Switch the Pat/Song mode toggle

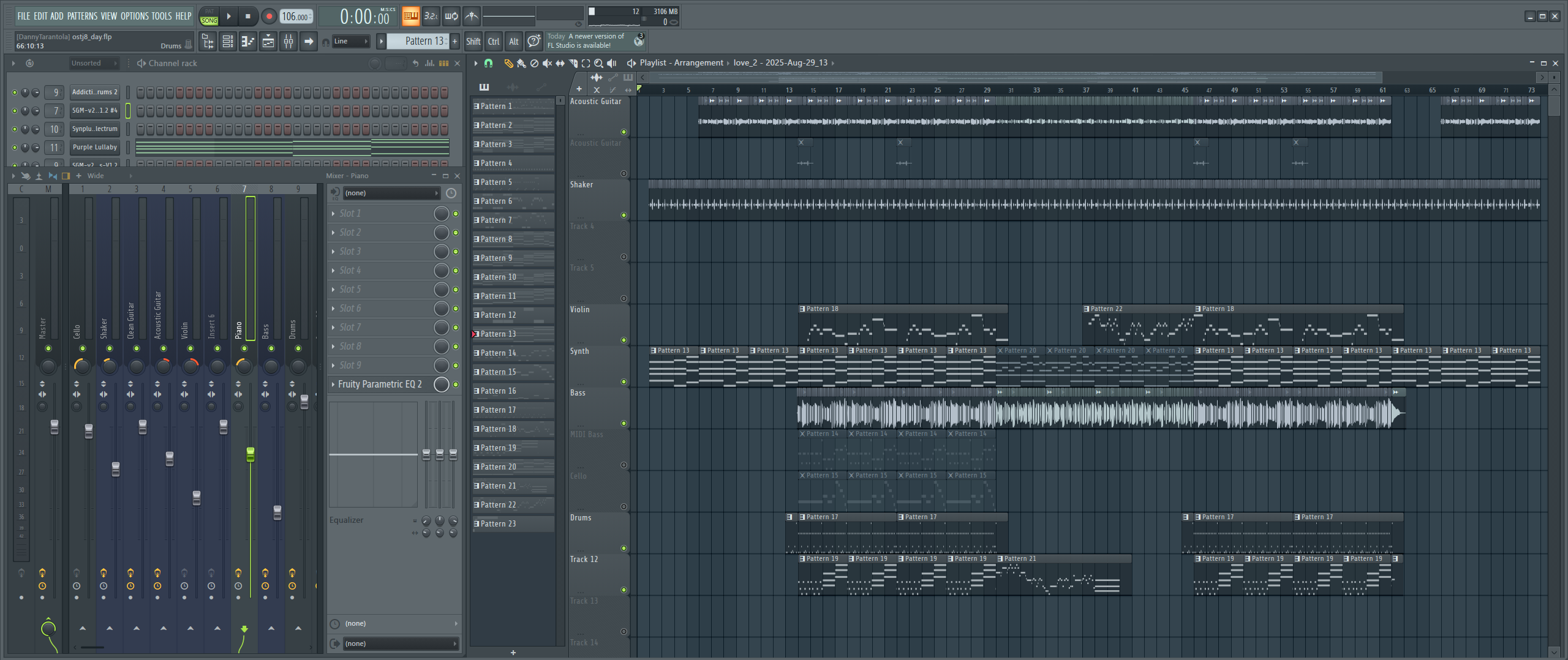(209, 17)
